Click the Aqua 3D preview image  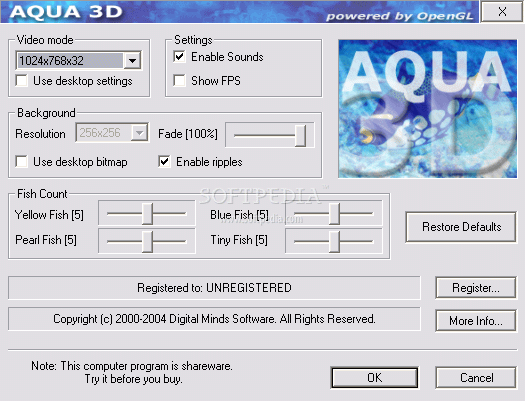coord(428,108)
